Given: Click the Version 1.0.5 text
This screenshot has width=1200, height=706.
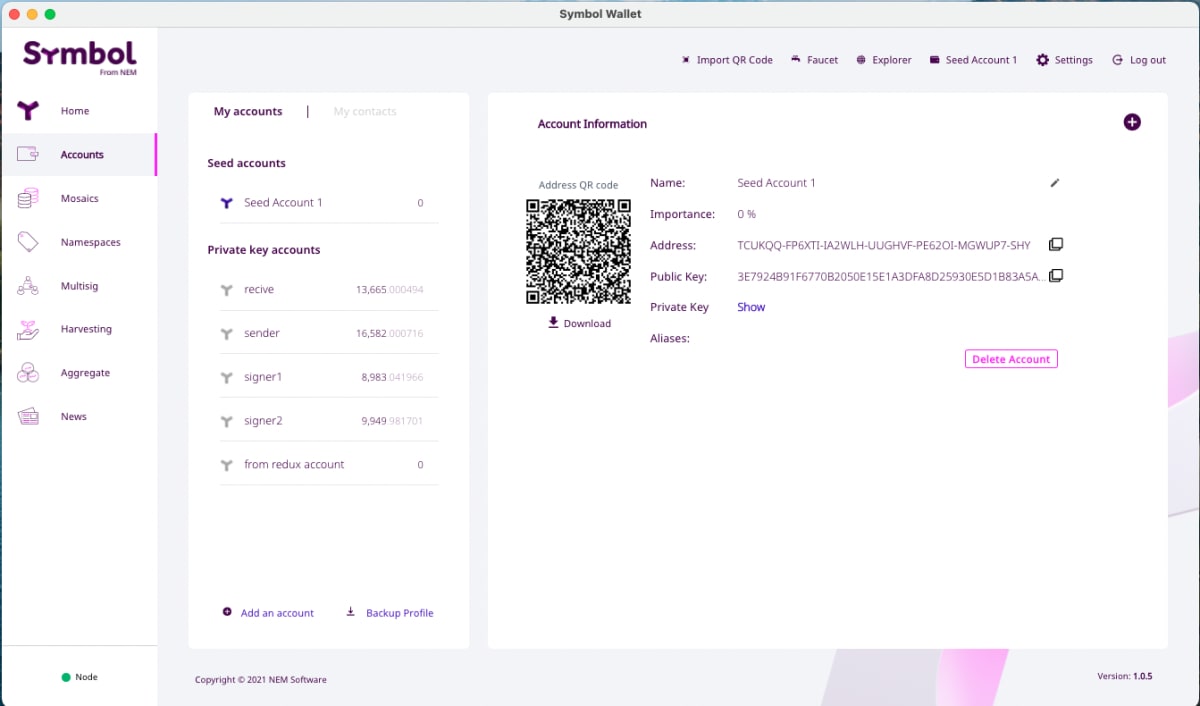Looking at the screenshot, I should (x=1125, y=676).
